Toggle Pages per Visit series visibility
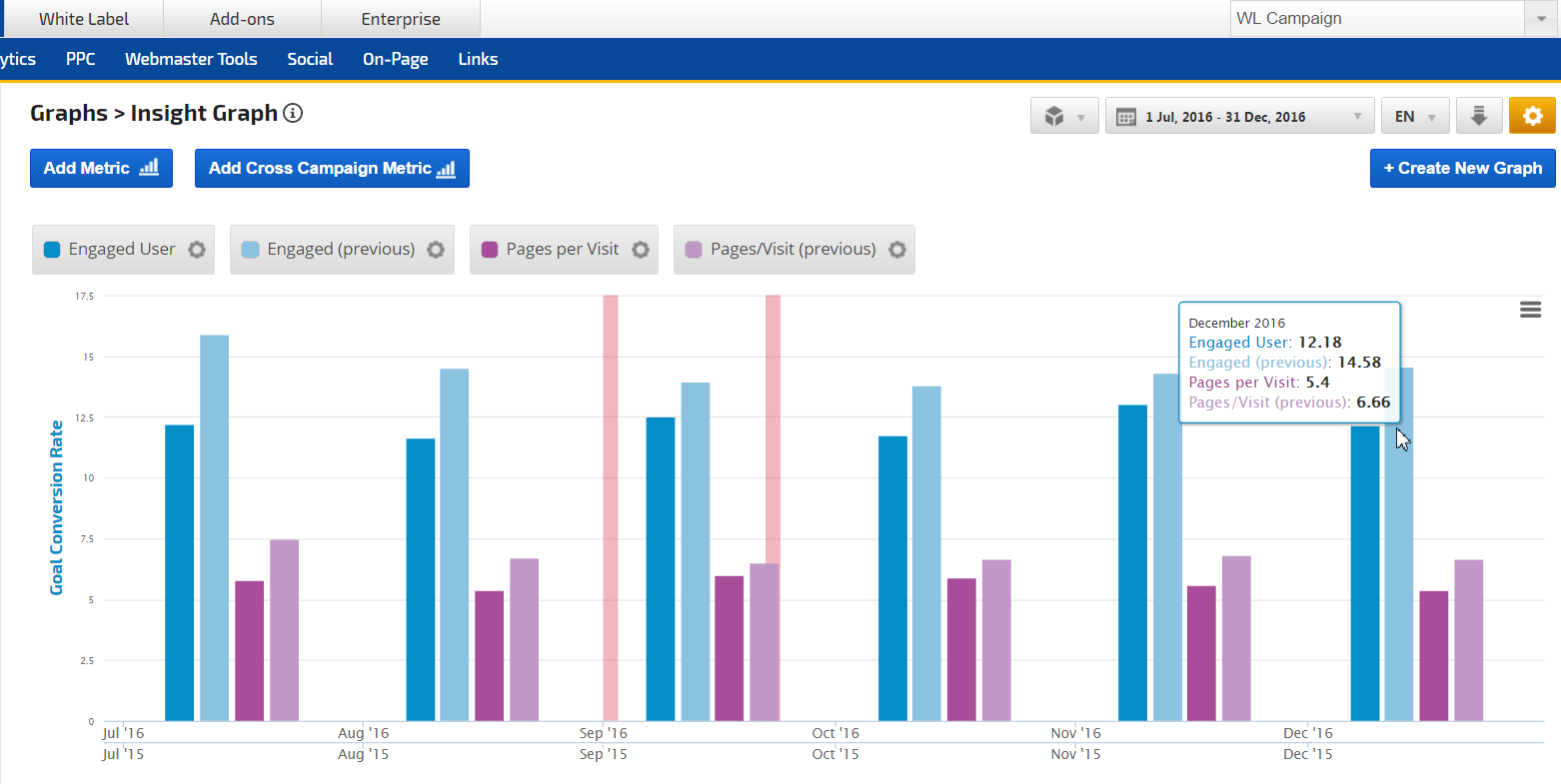1561x784 pixels. pos(562,250)
